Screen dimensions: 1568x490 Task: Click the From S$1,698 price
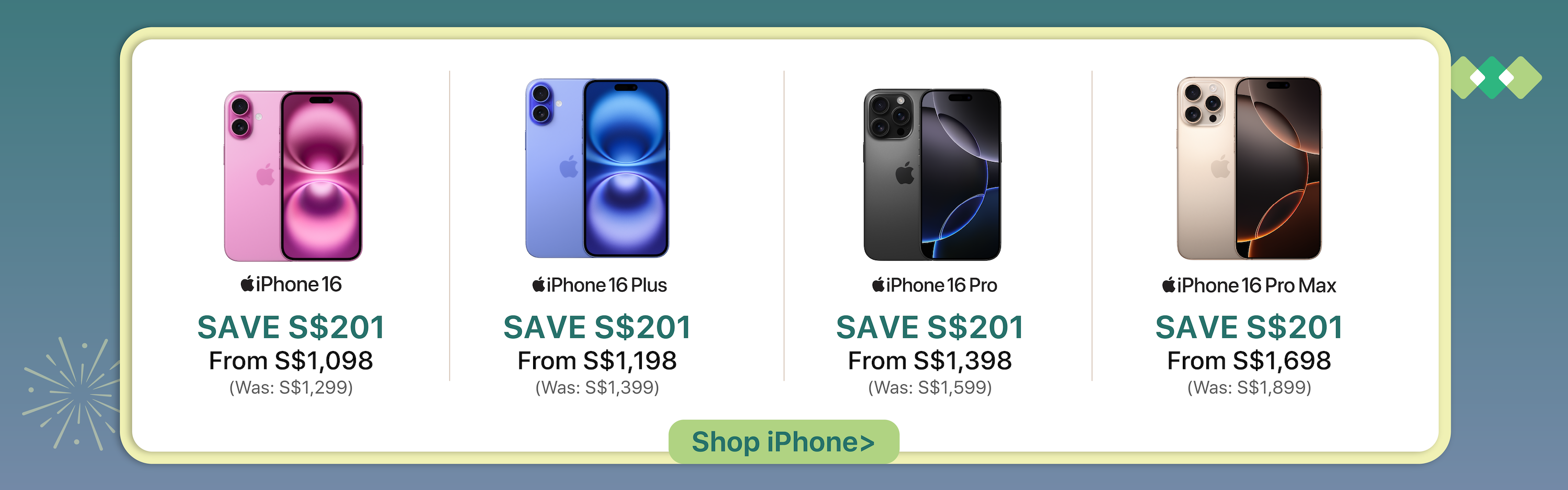pyautogui.click(x=1249, y=360)
